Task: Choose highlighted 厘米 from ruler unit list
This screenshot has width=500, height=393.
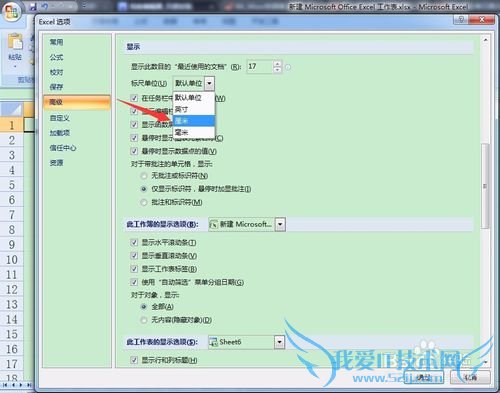Action: pyautogui.click(x=194, y=121)
